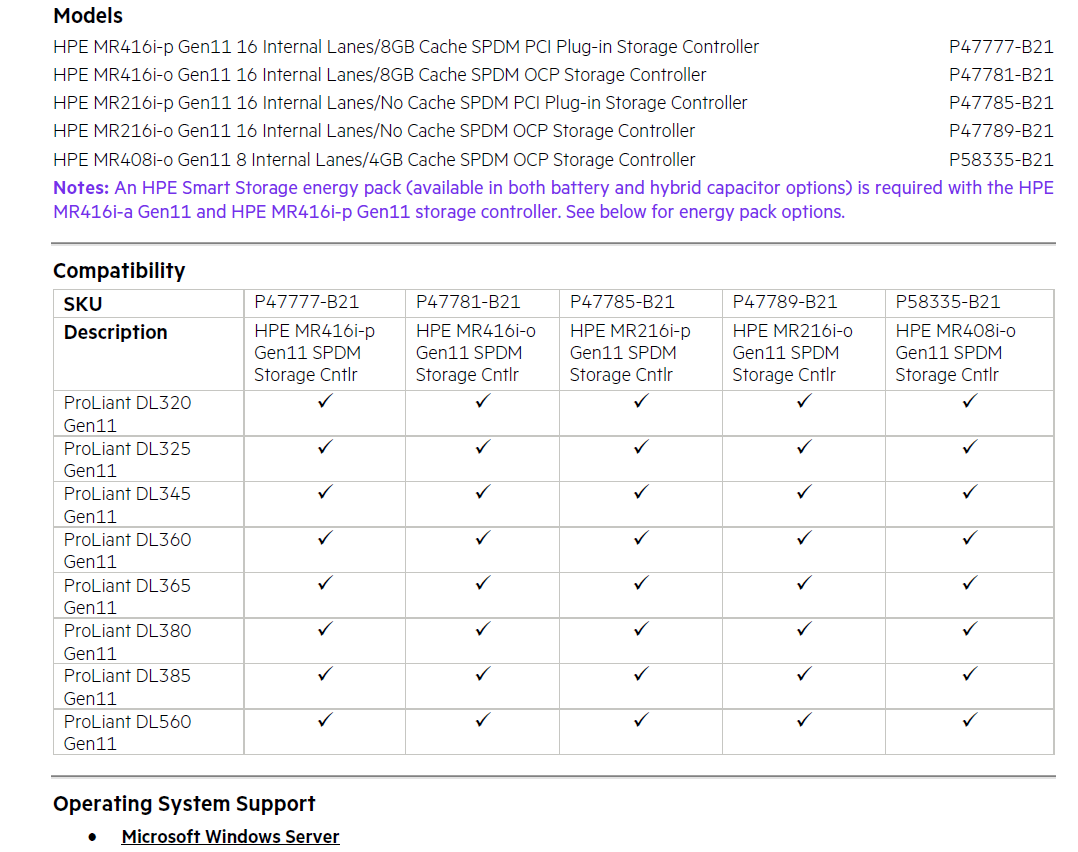Click the ProLiant DL560 Gen11 row label
The image size is (1078, 852).
(x=127, y=732)
